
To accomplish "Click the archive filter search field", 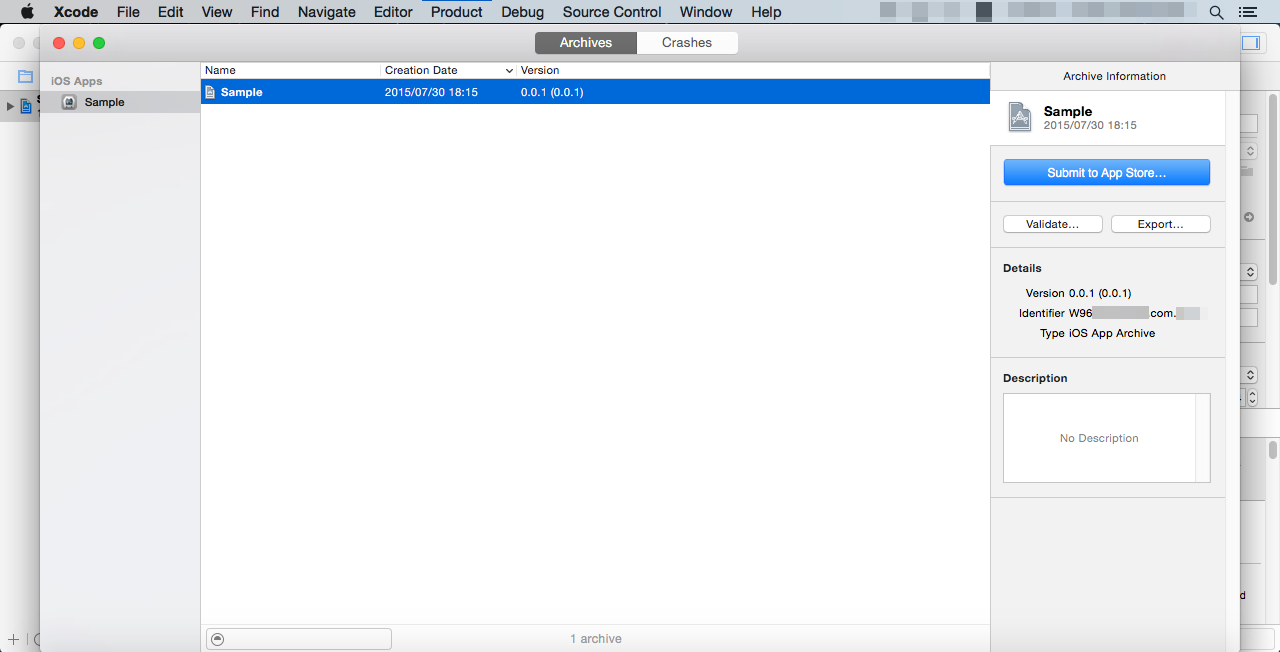I will tap(299, 639).
